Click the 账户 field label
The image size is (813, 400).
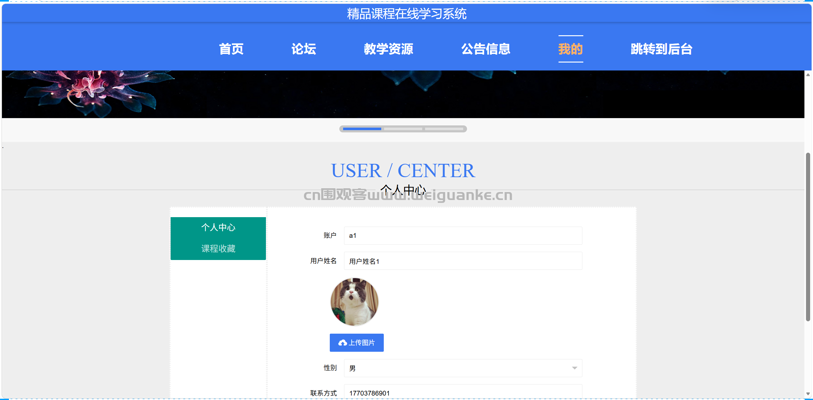[330, 236]
